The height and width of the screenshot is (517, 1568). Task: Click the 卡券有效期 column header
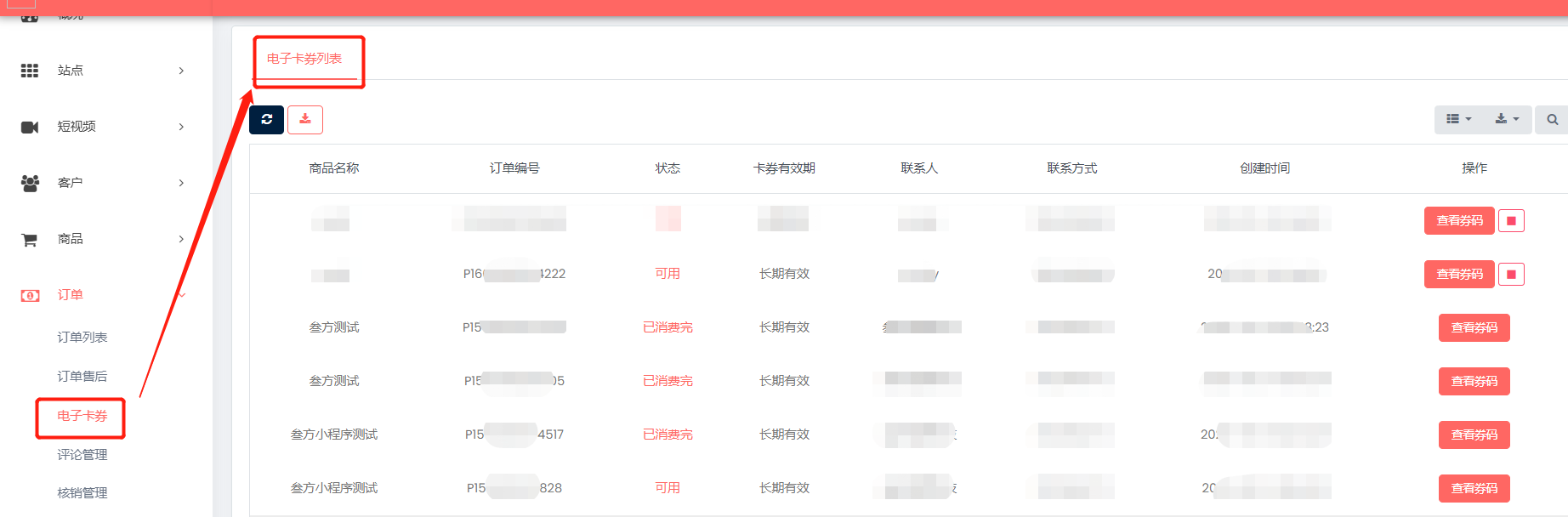click(784, 168)
